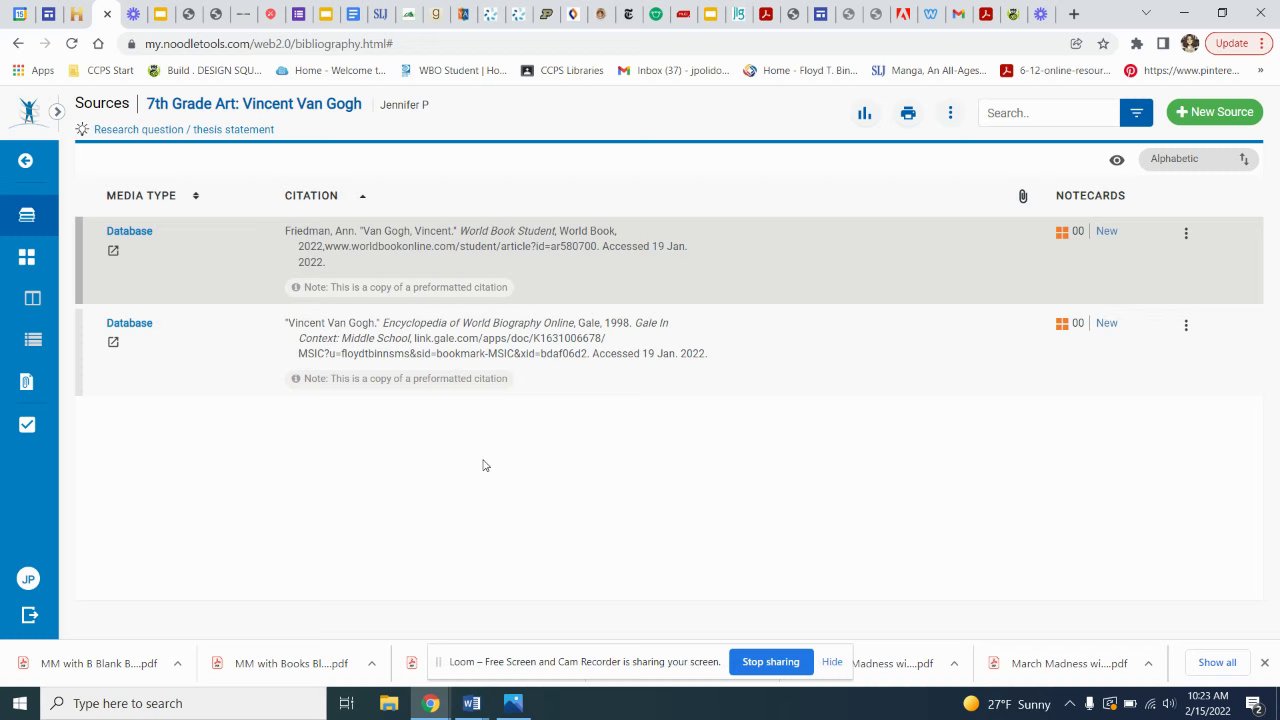
Task: Open the CCPS Start bookmark
Action: pyautogui.click(x=100, y=71)
